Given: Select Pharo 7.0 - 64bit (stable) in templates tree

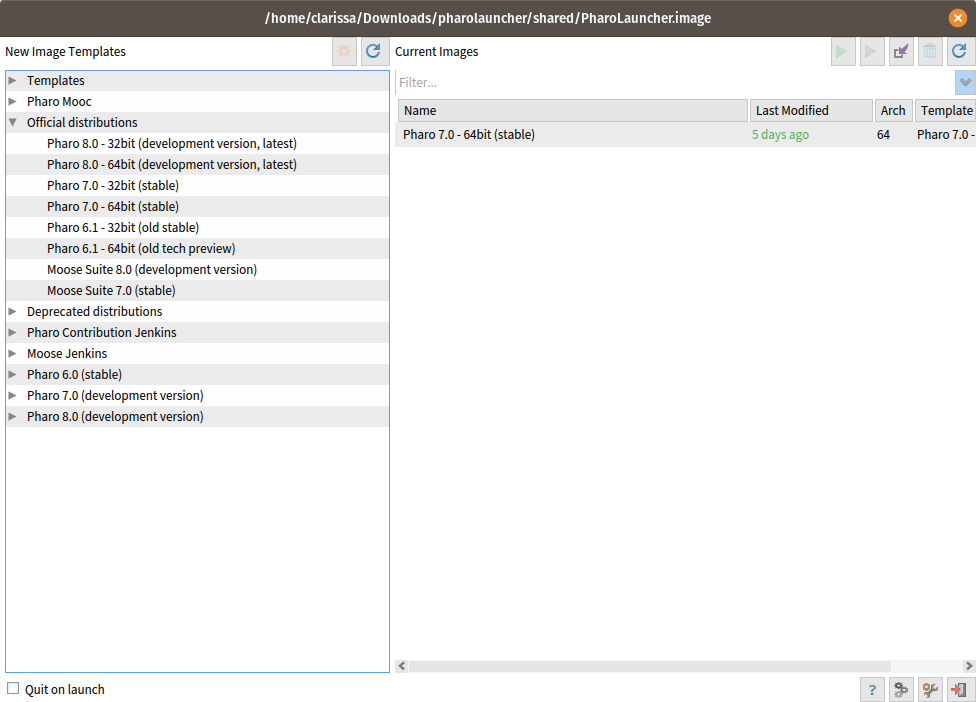Looking at the screenshot, I should pyautogui.click(x=113, y=207).
